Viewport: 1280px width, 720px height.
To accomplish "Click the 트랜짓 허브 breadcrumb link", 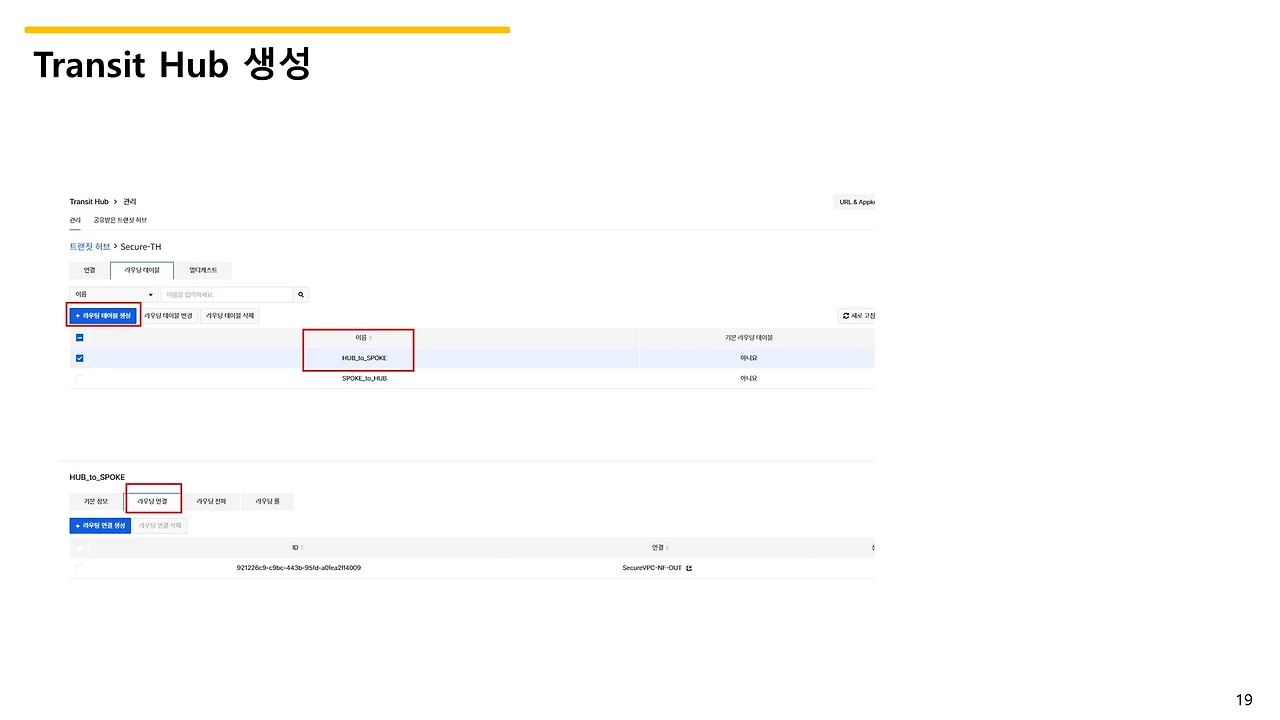I will tap(88, 246).
